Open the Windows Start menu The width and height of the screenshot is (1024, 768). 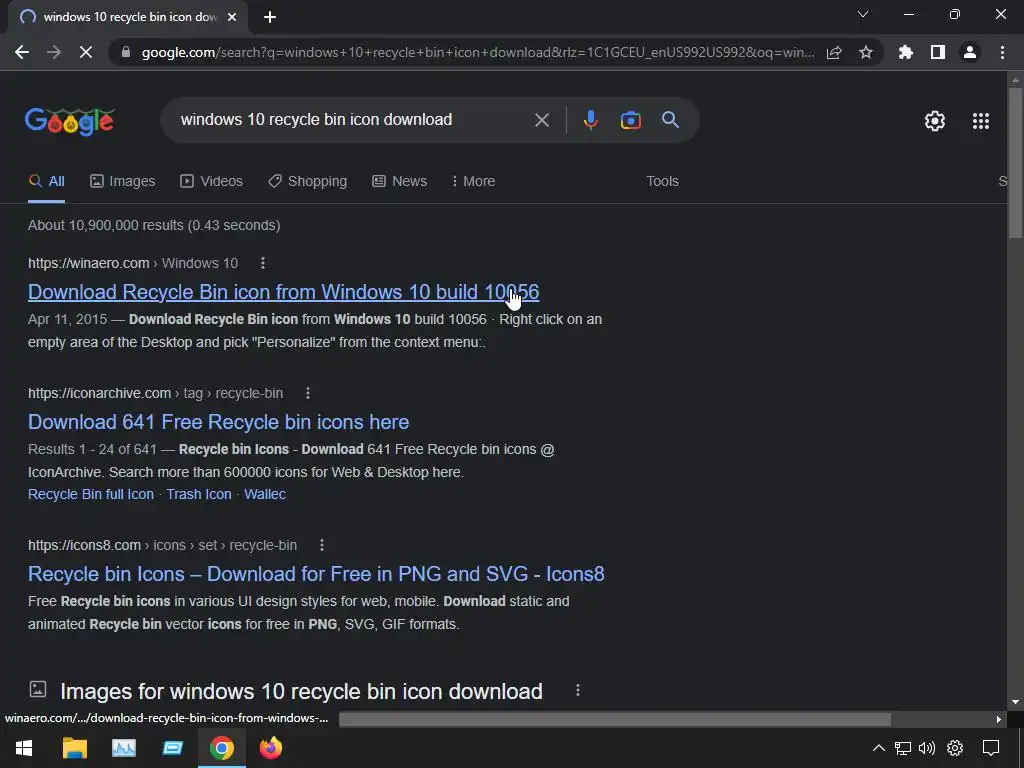24,748
